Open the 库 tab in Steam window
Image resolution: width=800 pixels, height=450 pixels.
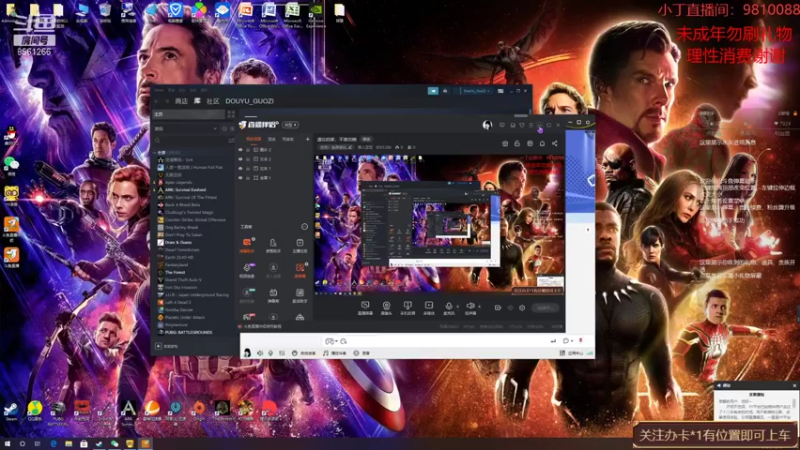pos(197,101)
